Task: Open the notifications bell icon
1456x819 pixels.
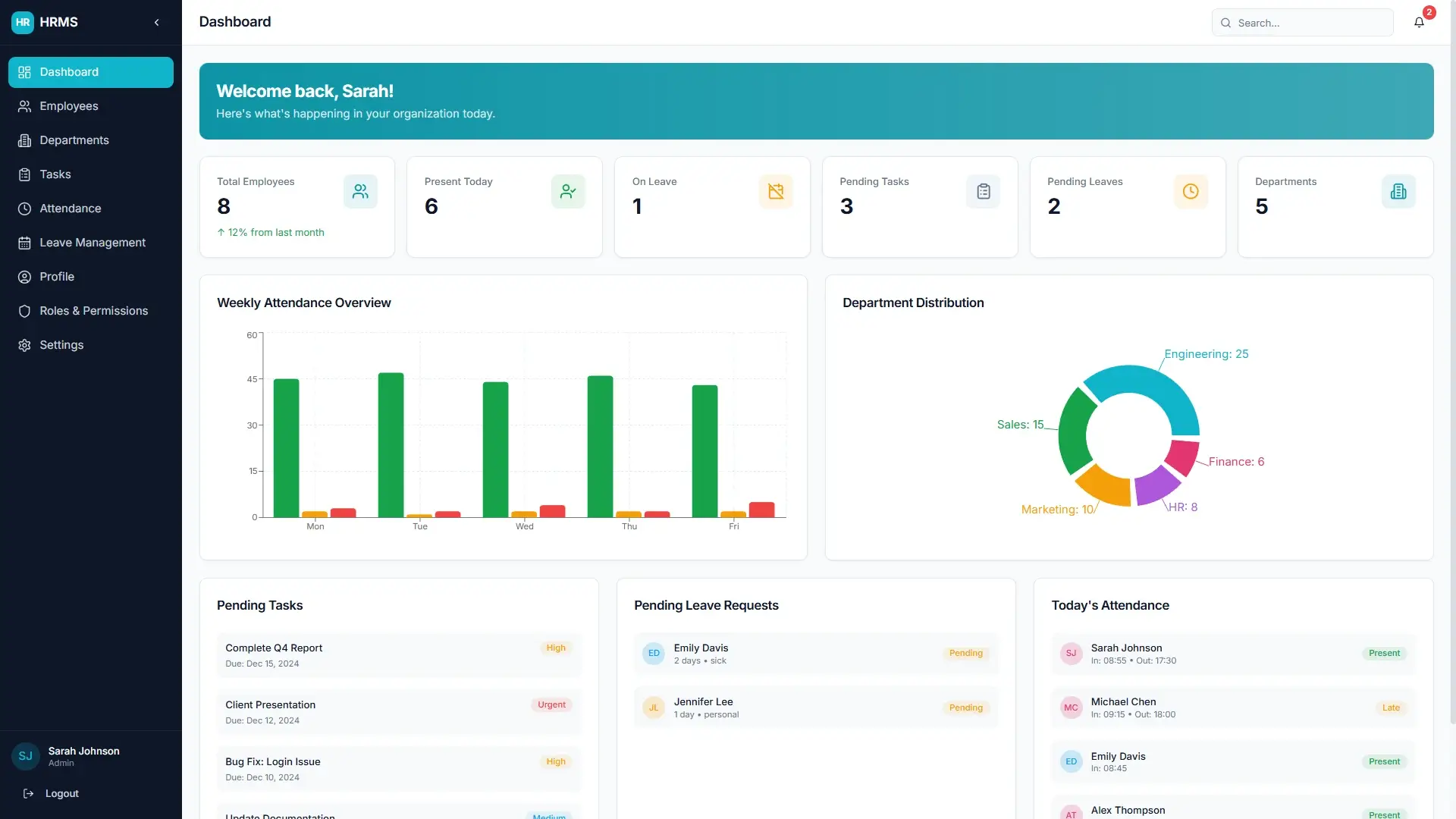Action: 1419,23
